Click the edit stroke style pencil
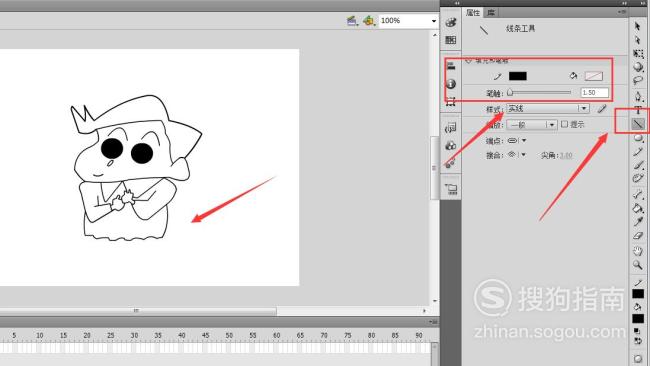 pos(602,109)
